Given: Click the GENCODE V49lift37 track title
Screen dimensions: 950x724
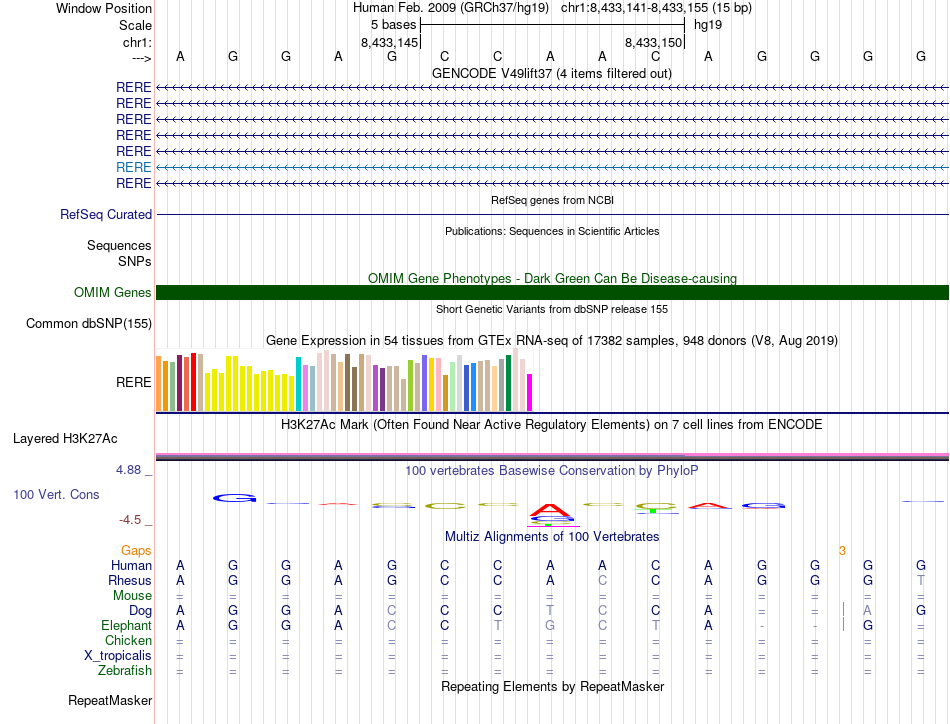Looking at the screenshot, I should pyautogui.click(x=552, y=73).
